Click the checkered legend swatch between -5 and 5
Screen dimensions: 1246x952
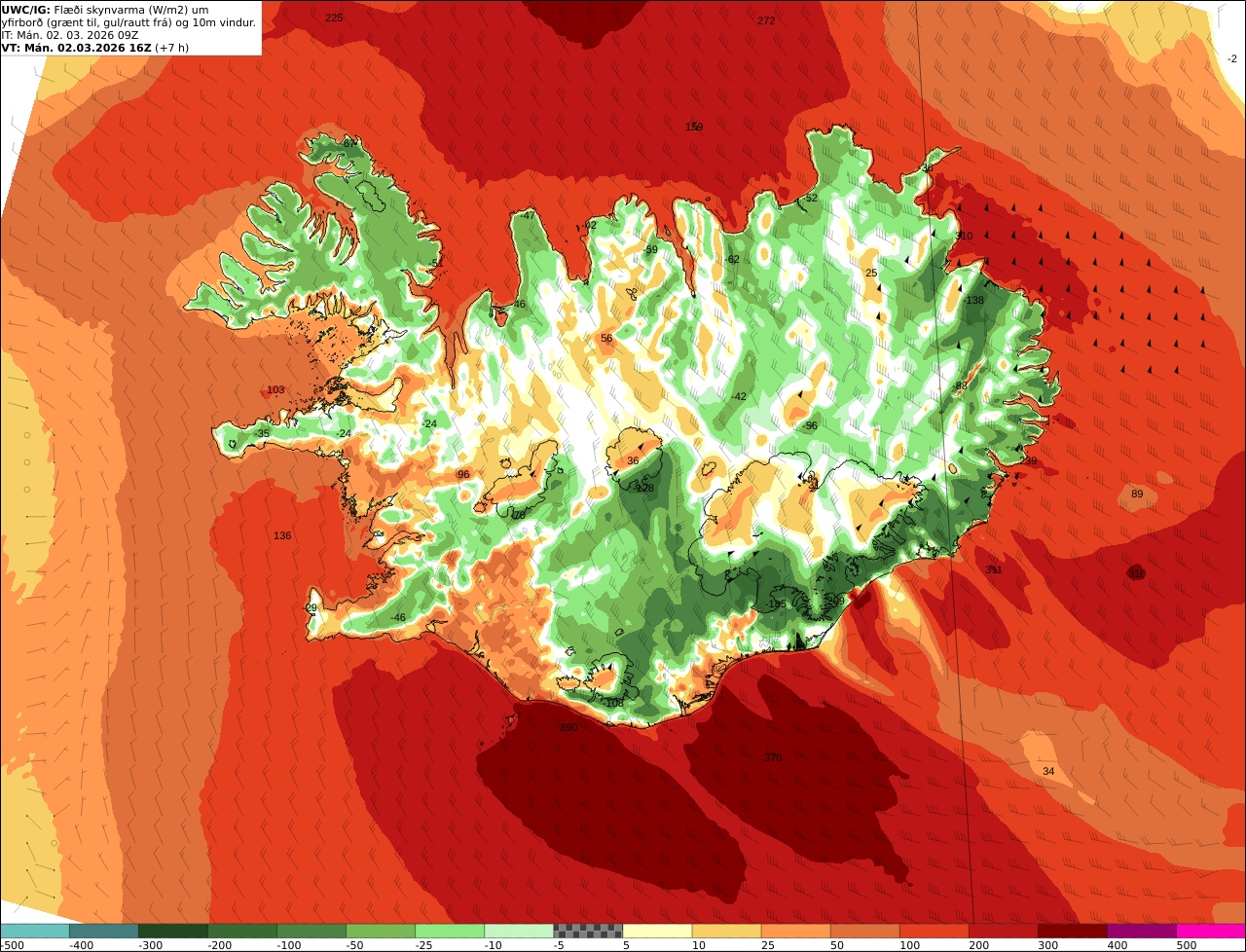tap(588, 931)
